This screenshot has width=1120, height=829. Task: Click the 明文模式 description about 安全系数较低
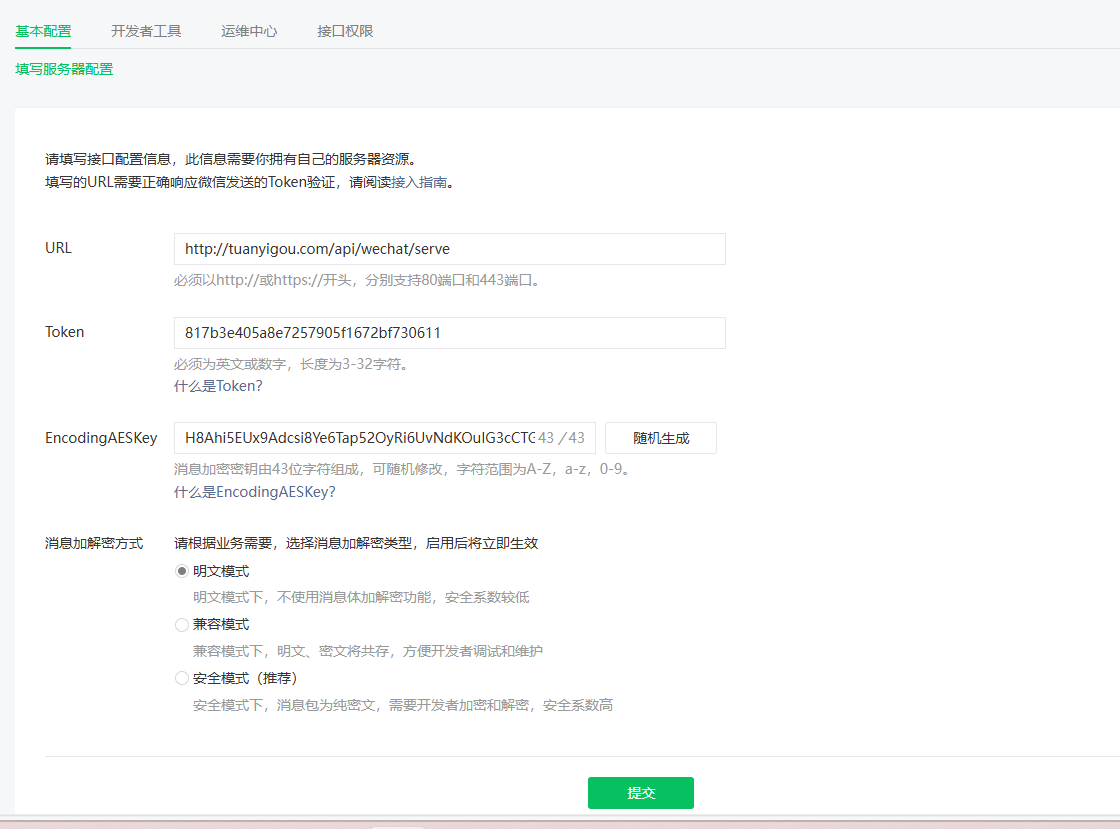tap(361, 597)
